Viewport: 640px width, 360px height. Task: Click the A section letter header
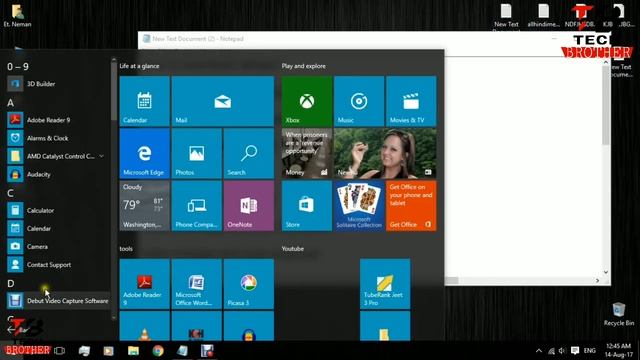click(10, 103)
